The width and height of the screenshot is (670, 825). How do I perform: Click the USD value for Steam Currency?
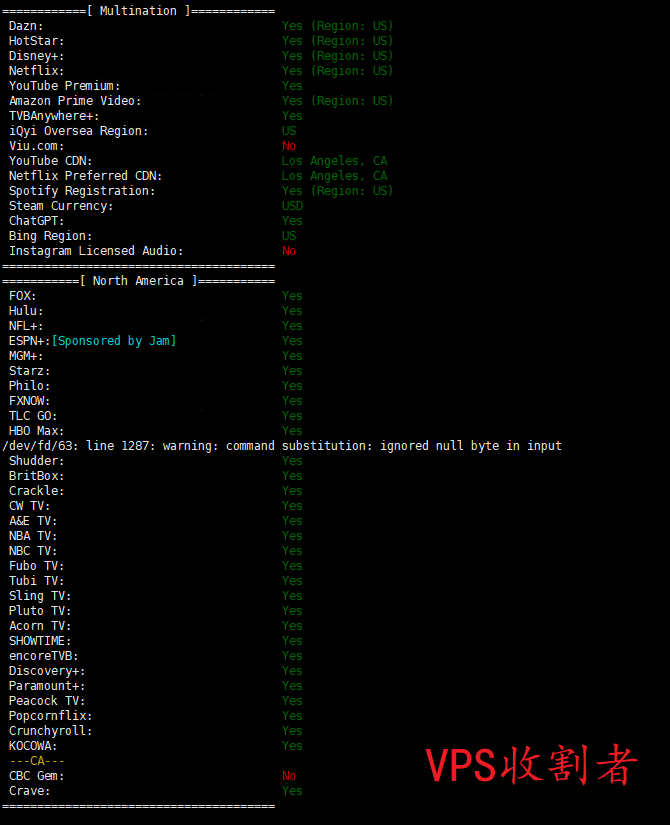click(292, 206)
